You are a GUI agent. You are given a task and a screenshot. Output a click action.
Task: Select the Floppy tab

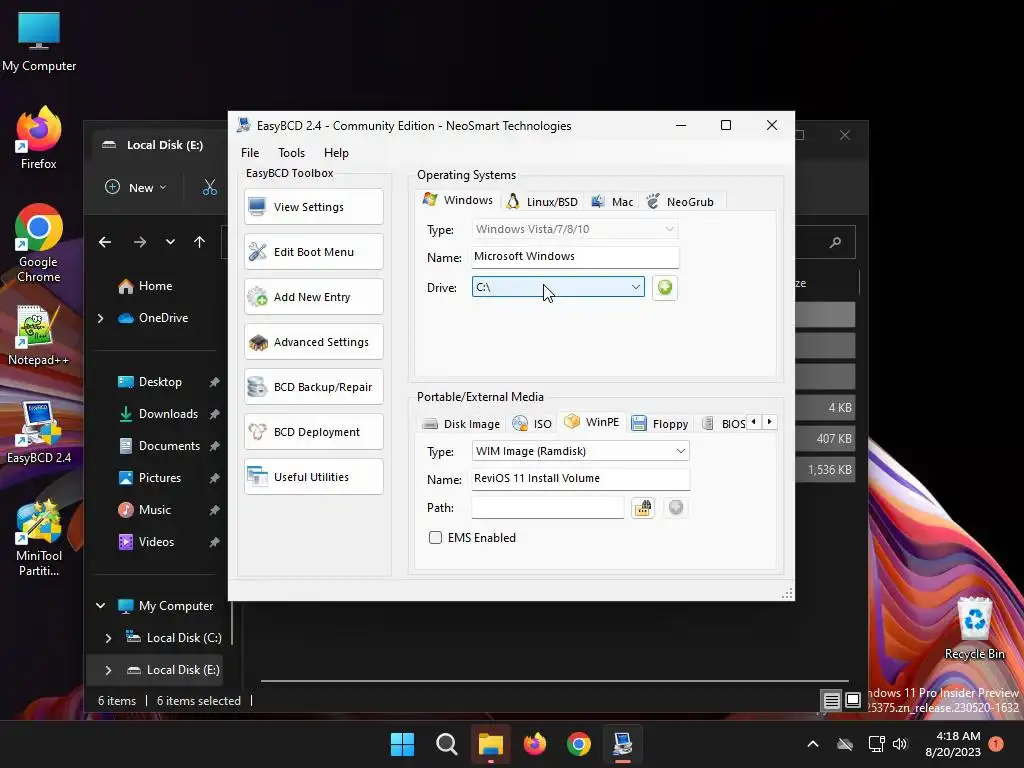pos(660,424)
